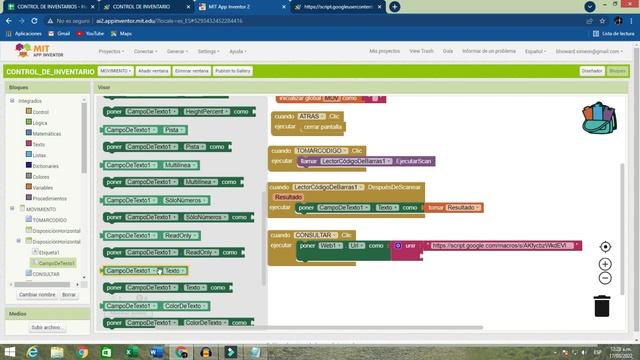Click the Cambiar nombre button
Image resolution: width=640 pixels, height=360 pixels.
point(37,295)
